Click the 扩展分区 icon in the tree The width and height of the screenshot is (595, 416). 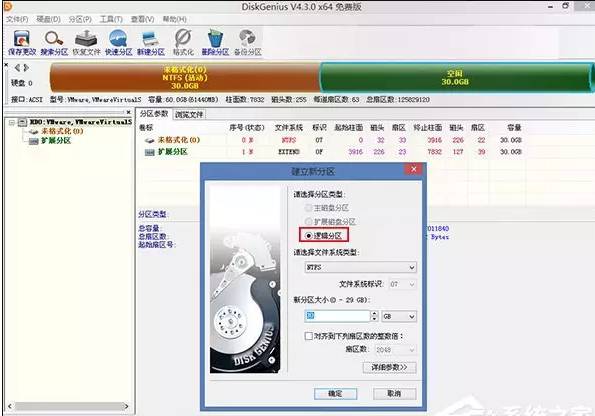point(34,141)
